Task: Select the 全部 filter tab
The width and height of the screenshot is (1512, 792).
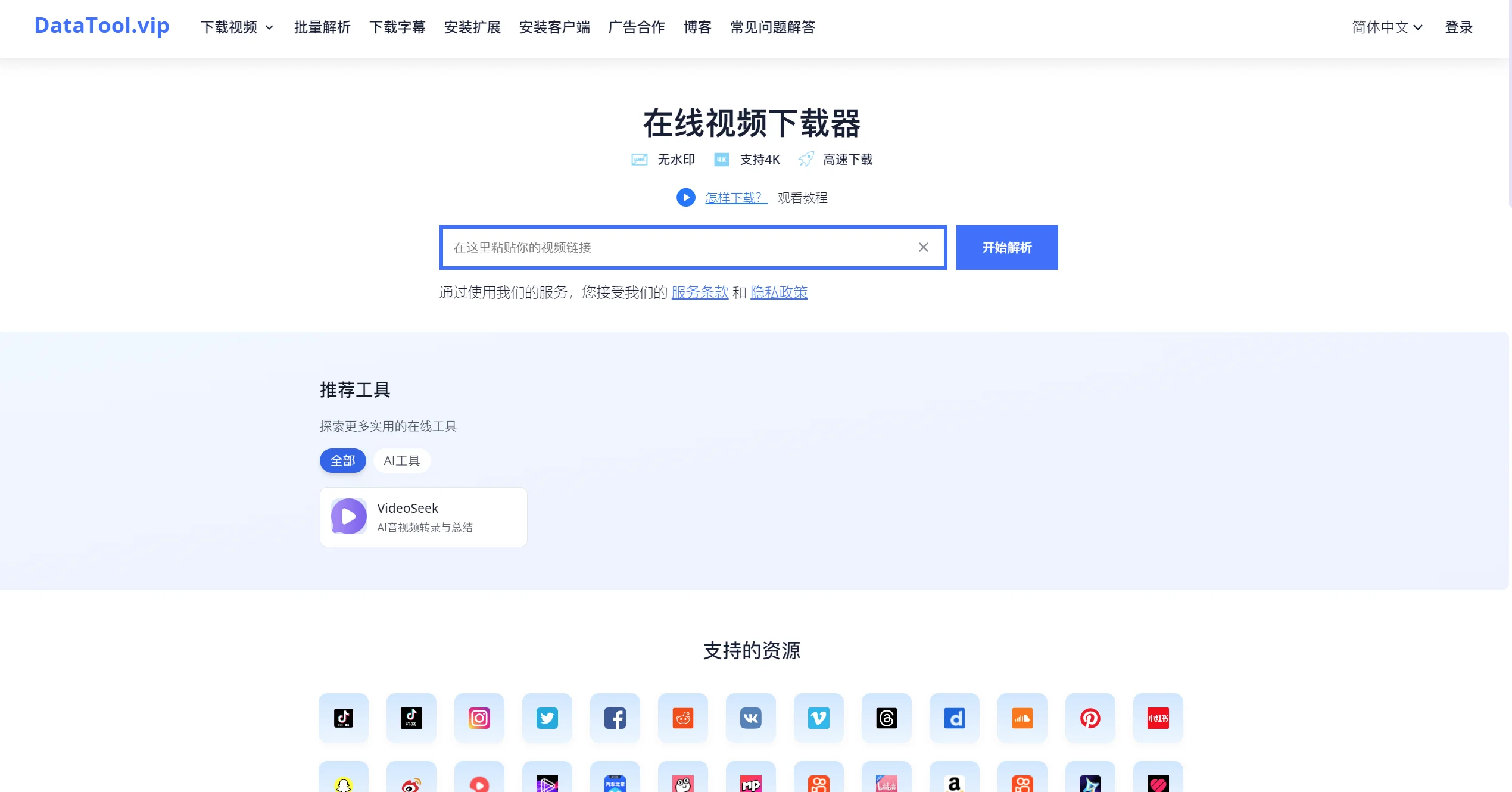Action: (343, 460)
